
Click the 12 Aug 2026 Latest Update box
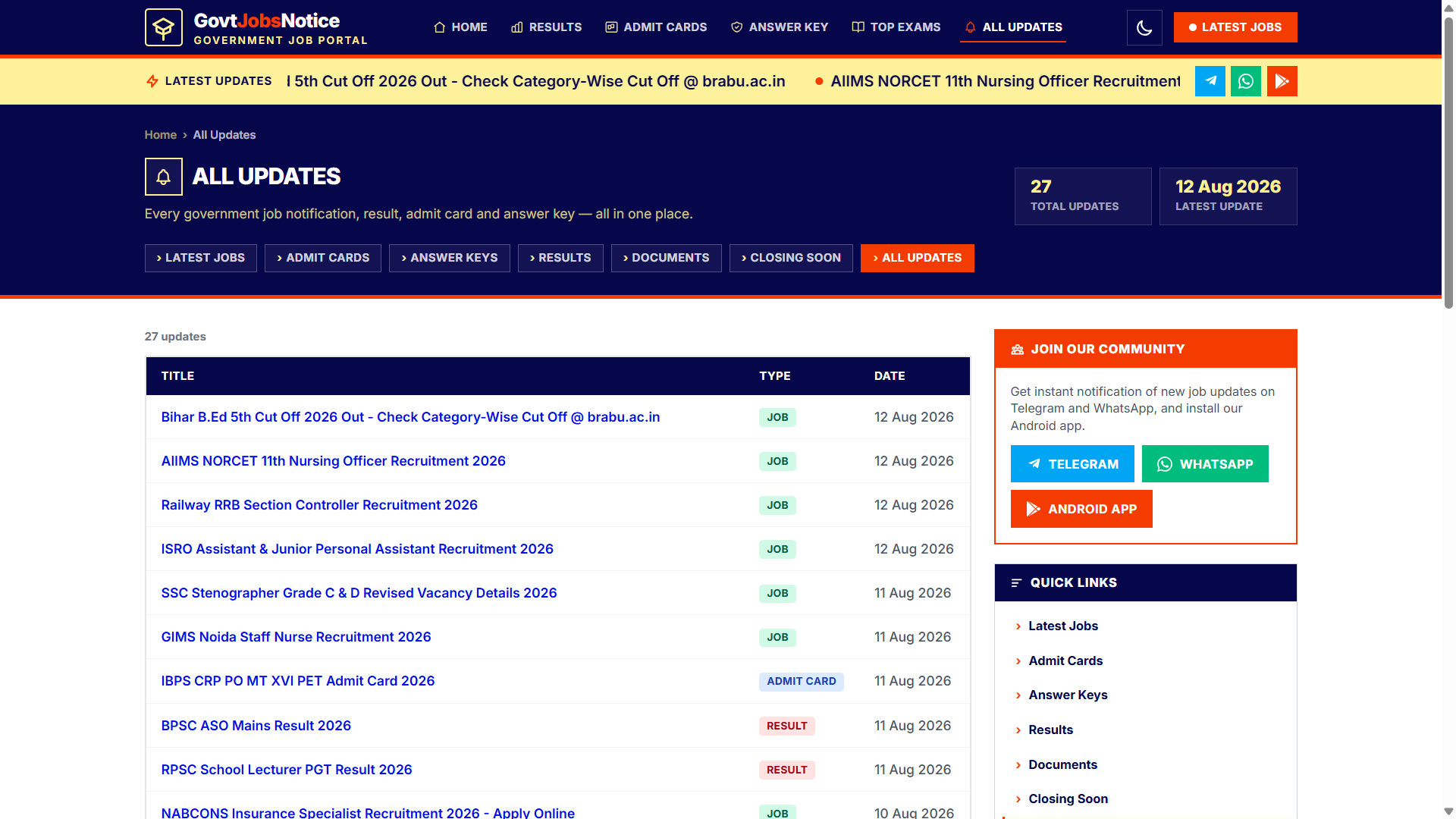click(1228, 196)
